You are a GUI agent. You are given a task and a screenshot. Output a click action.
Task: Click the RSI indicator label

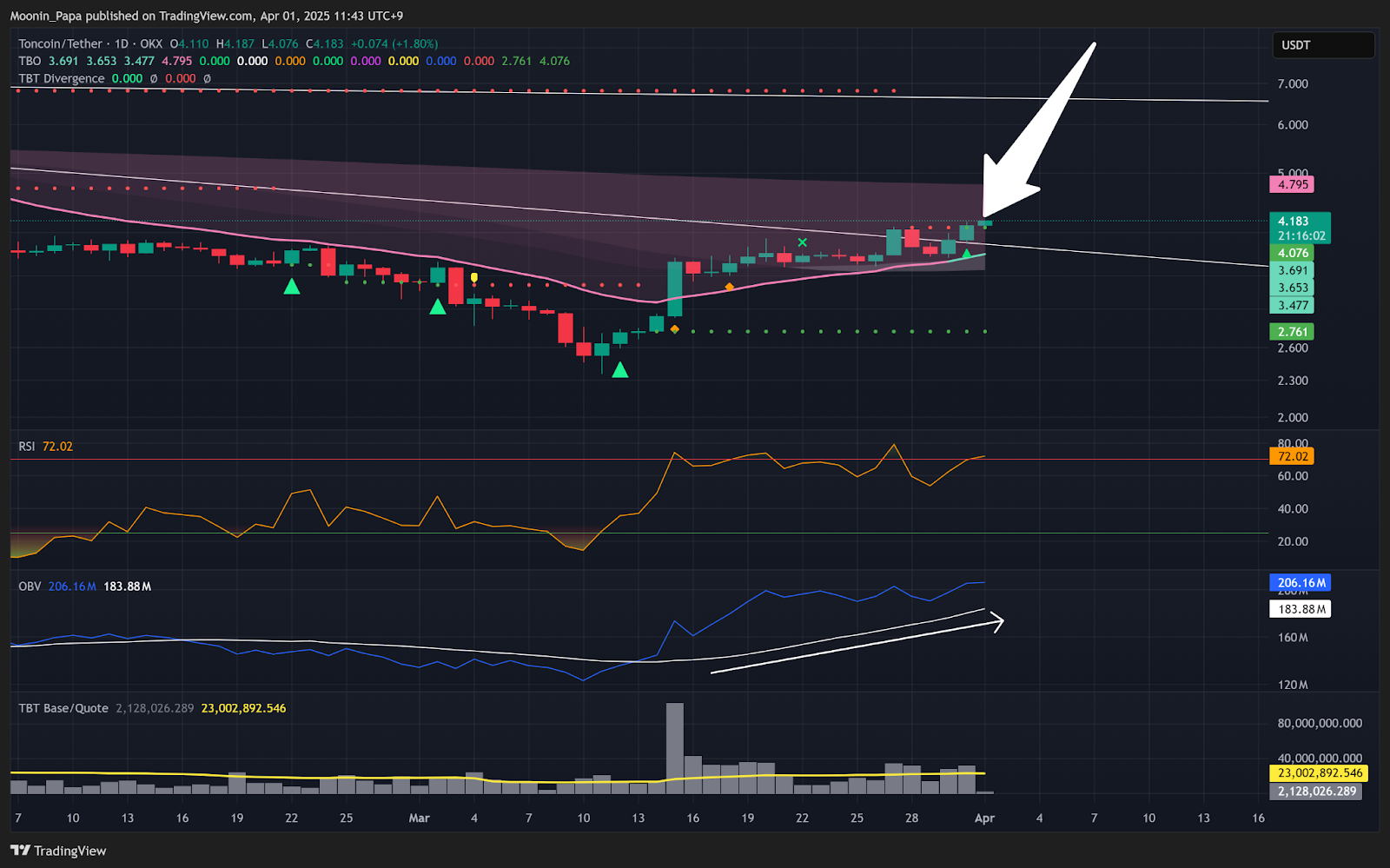coord(27,447)
